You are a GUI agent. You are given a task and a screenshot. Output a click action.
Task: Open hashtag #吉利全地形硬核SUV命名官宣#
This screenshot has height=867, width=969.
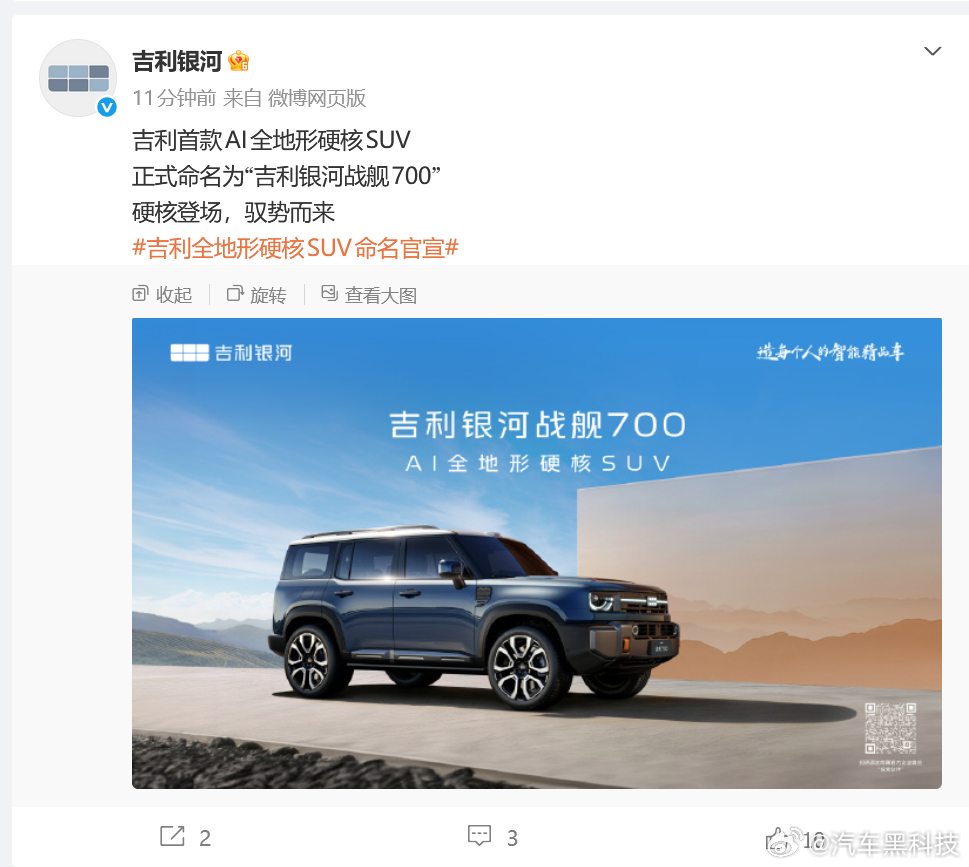(x=295, y=248)
